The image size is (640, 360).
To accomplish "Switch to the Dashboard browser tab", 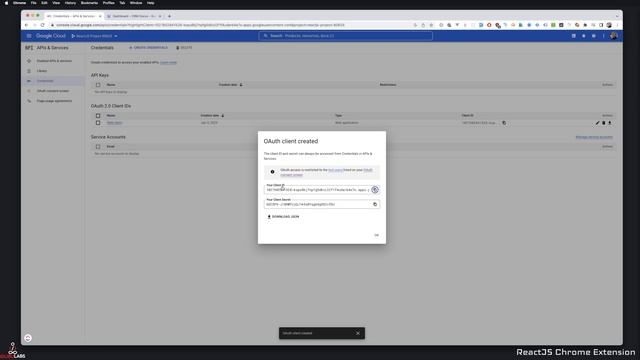I will pyautogui.click(x=134, y=16).
